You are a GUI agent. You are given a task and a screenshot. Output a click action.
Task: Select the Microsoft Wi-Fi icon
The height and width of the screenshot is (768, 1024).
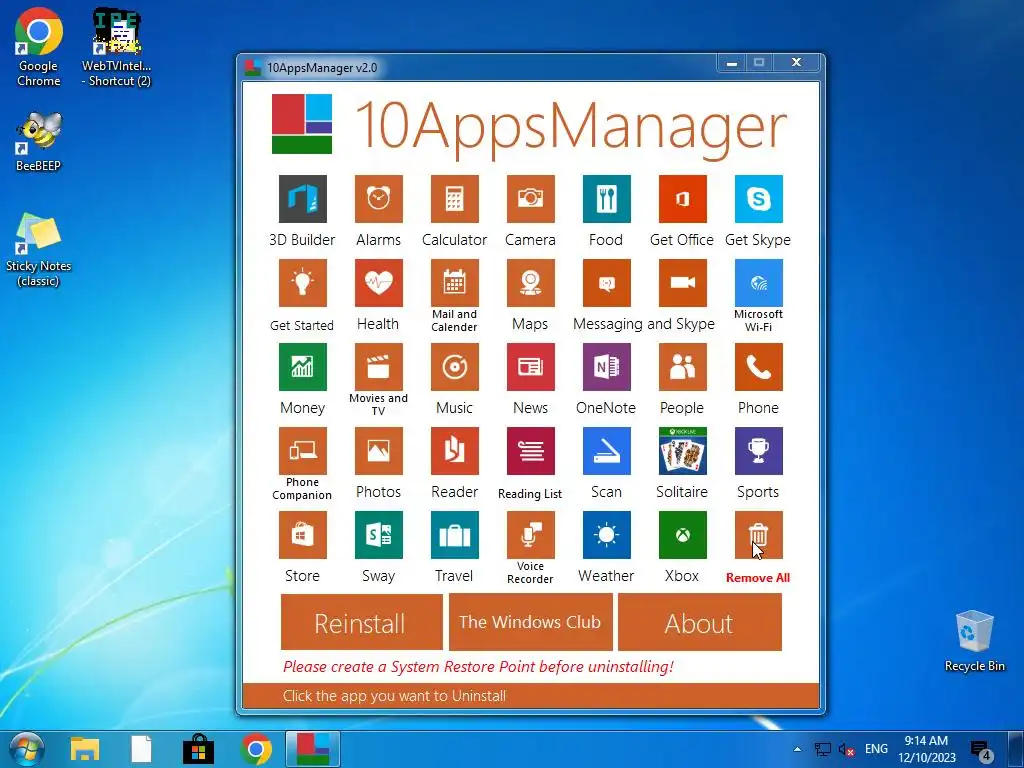[758, 283]
